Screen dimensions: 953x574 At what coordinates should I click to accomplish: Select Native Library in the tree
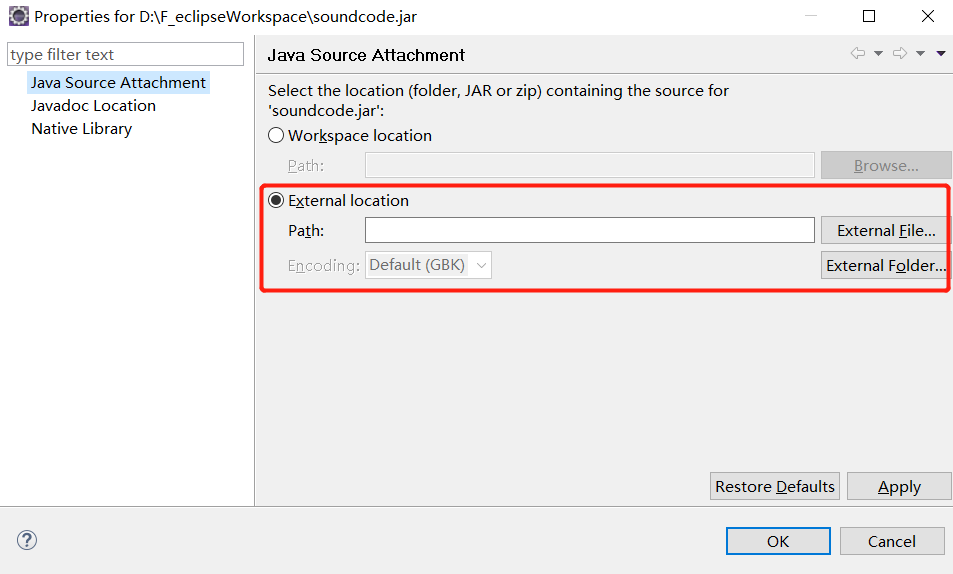click(x=81, y=129)
